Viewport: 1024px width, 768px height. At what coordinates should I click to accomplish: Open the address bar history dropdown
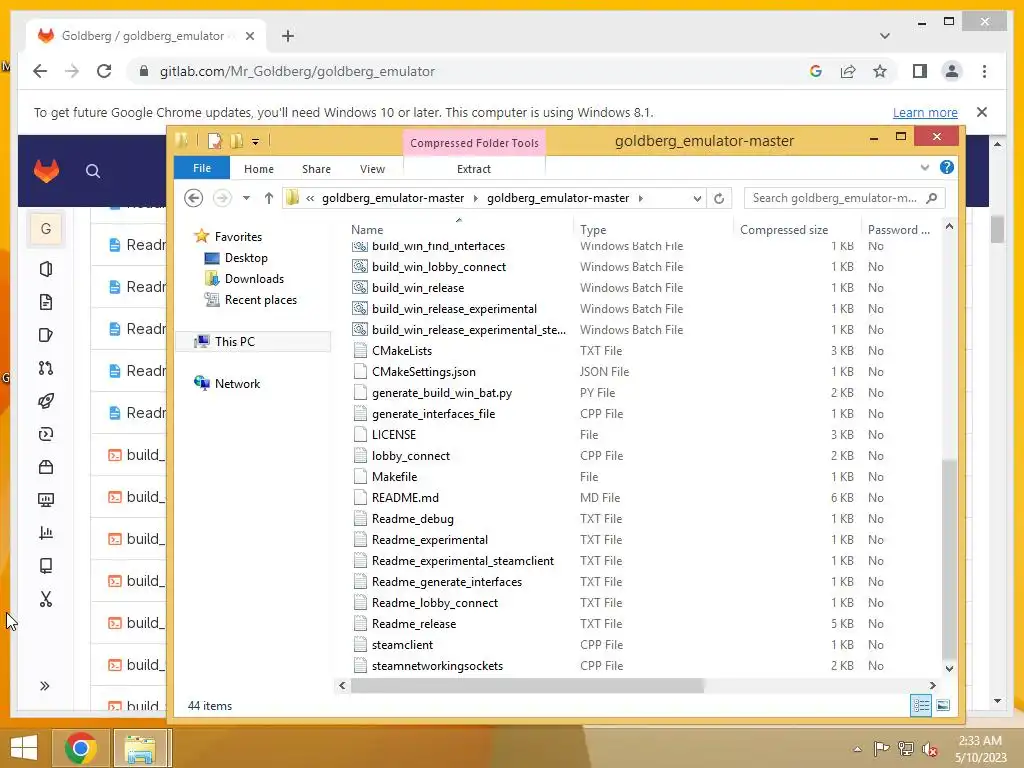tap(697, 199)
